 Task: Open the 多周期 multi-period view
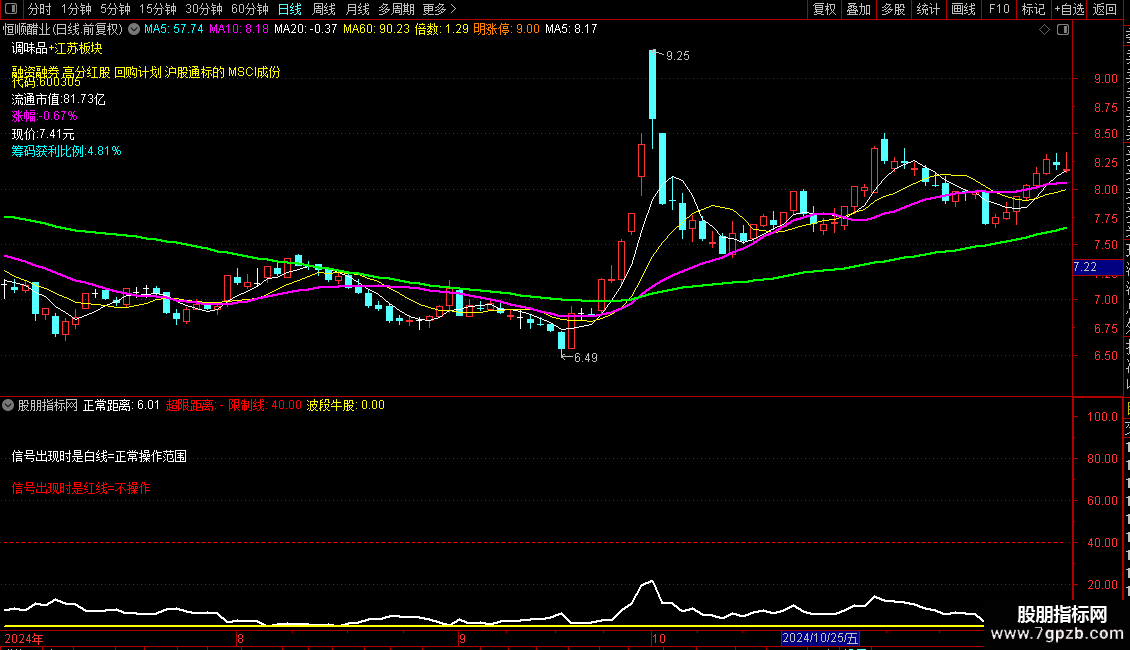point(396,9)
